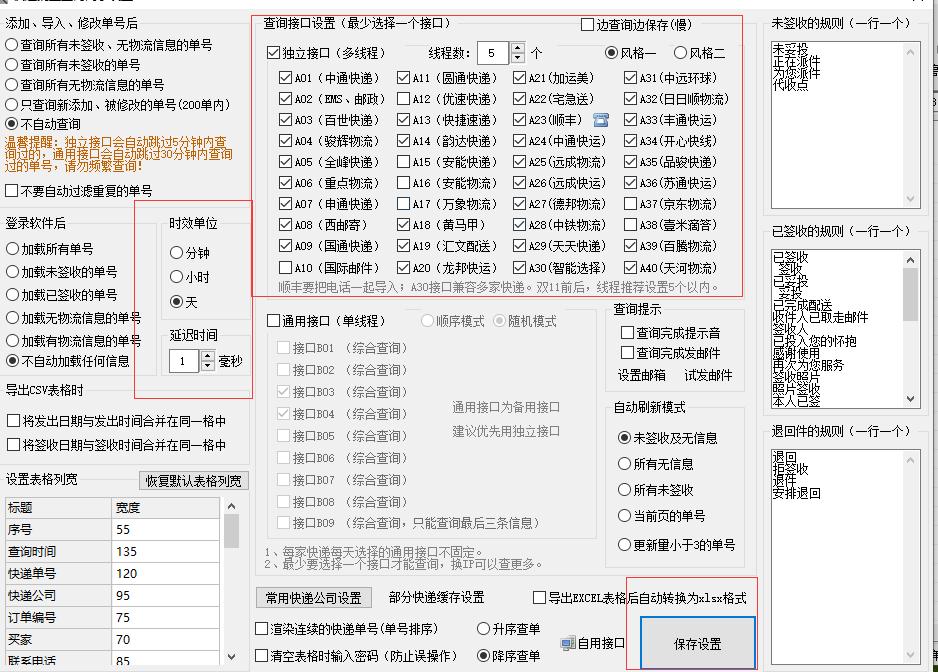Click the 延迟时间 input field
The width and height of the screenshot is (938, 672).
184,360
